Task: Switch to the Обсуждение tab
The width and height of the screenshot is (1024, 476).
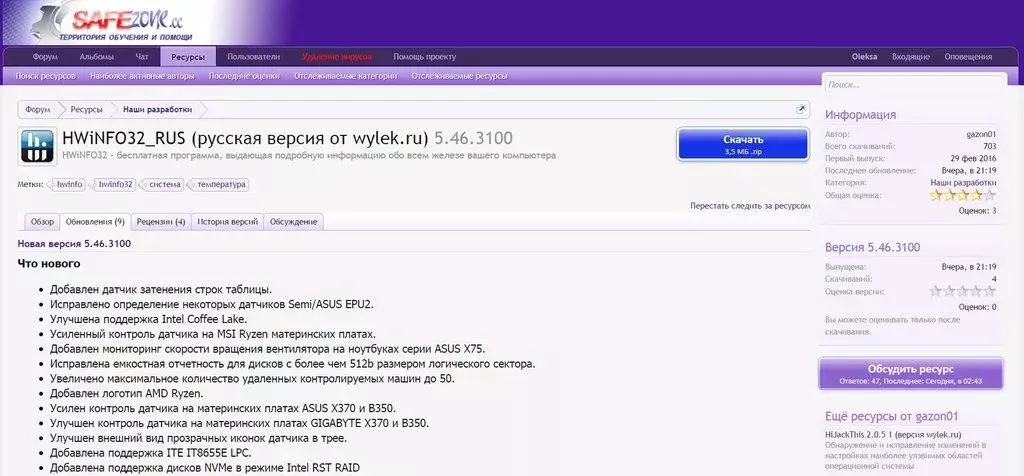Action: click(294, 222)
